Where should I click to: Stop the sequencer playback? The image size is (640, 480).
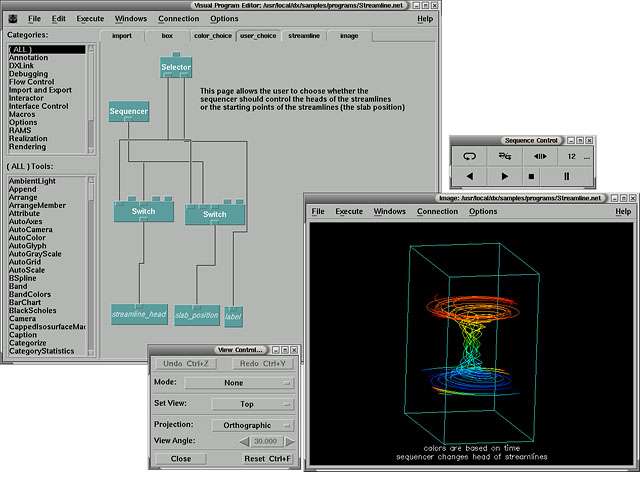click(532, 177)
